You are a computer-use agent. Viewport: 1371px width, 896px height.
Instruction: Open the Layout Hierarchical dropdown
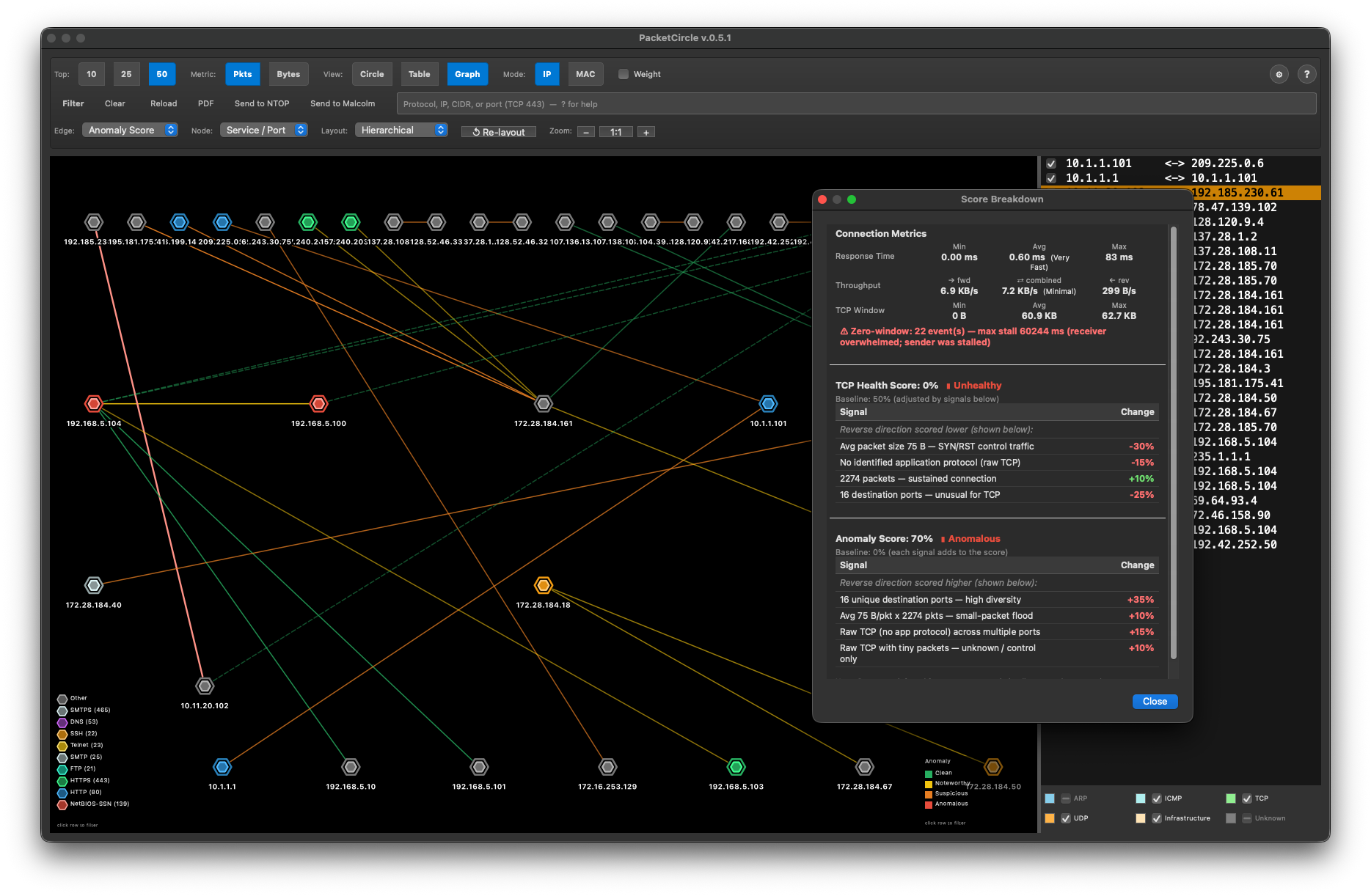401,130
